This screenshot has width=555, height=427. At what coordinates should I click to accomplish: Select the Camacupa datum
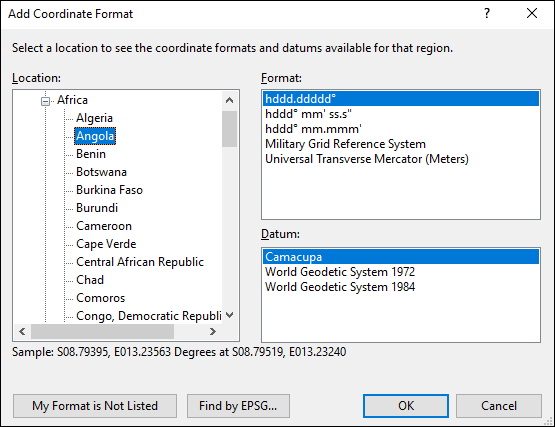click(x=401, y=257)
